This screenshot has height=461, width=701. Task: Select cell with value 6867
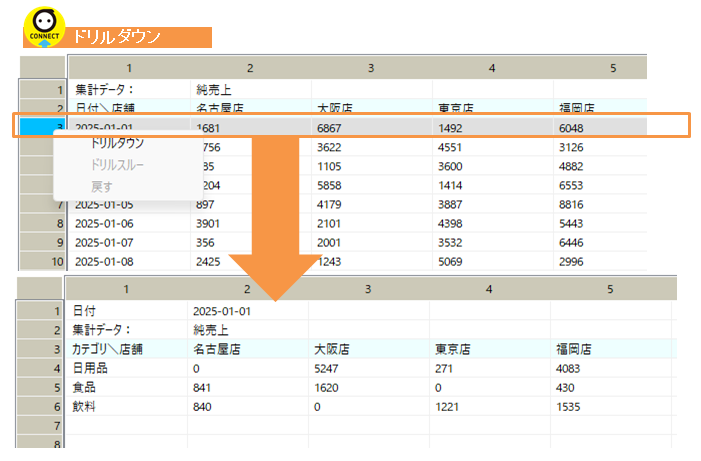(372, 128)
